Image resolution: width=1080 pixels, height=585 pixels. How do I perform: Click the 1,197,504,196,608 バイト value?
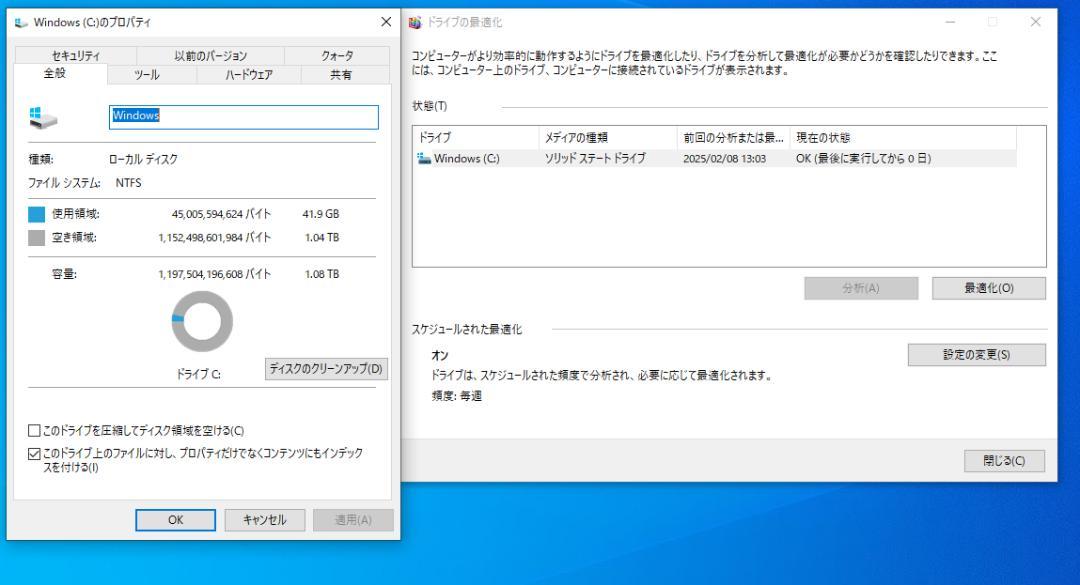[214, 274]
